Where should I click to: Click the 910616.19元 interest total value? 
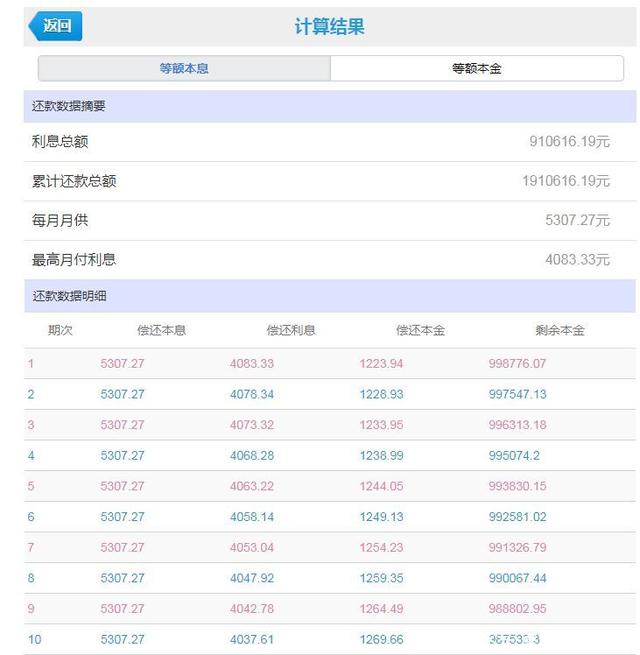click(x=569, y=142)
